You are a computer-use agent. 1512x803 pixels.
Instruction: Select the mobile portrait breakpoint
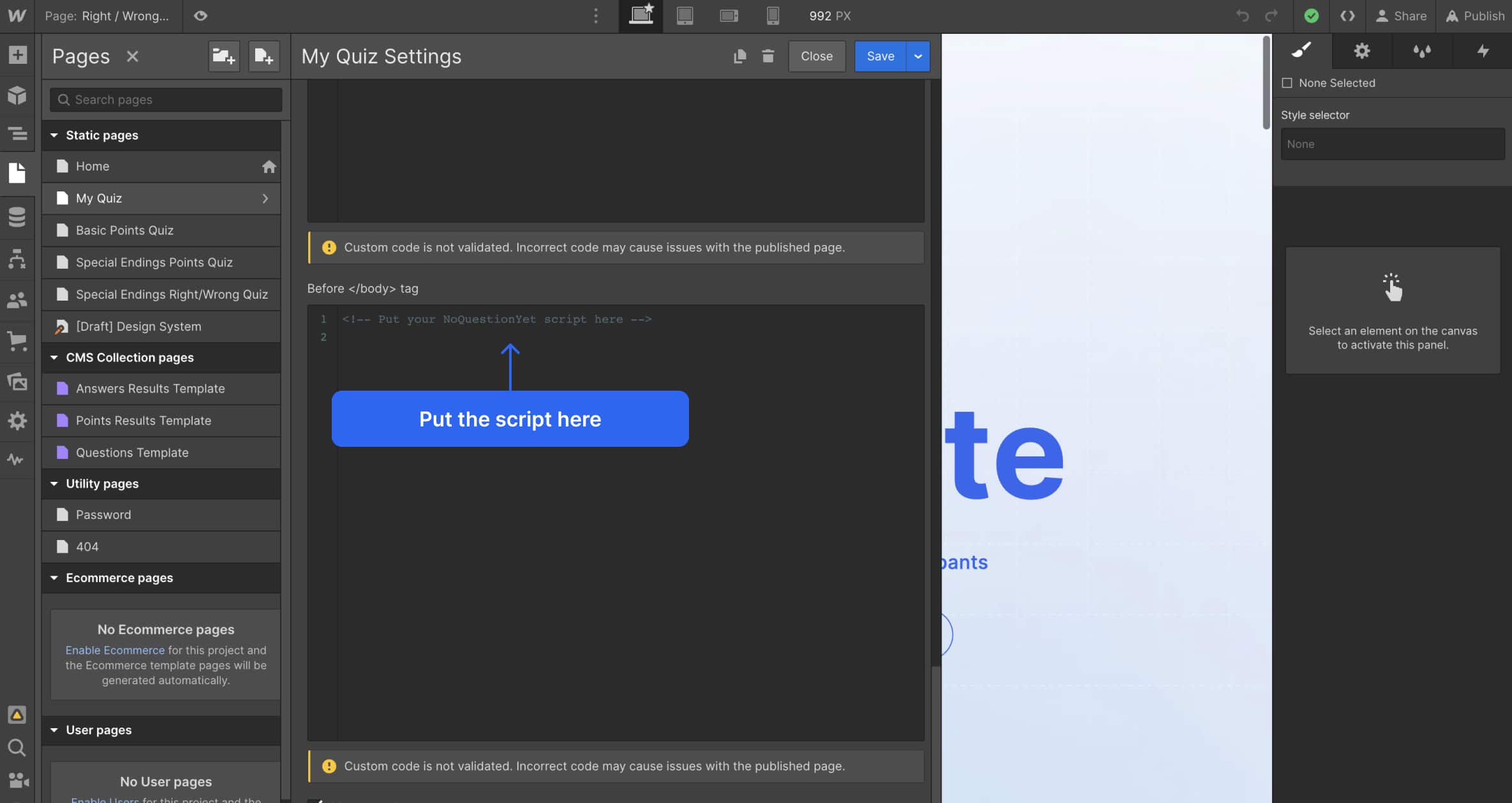[773, 16]
